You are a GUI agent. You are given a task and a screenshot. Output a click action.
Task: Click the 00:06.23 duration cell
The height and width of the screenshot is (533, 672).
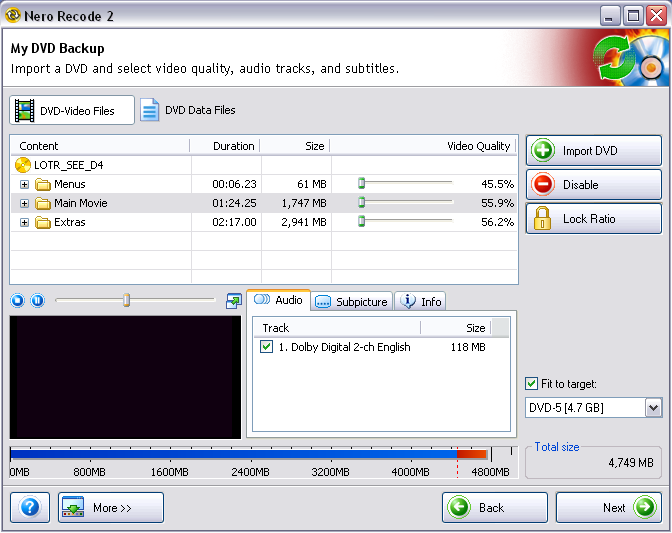[234, 184]
